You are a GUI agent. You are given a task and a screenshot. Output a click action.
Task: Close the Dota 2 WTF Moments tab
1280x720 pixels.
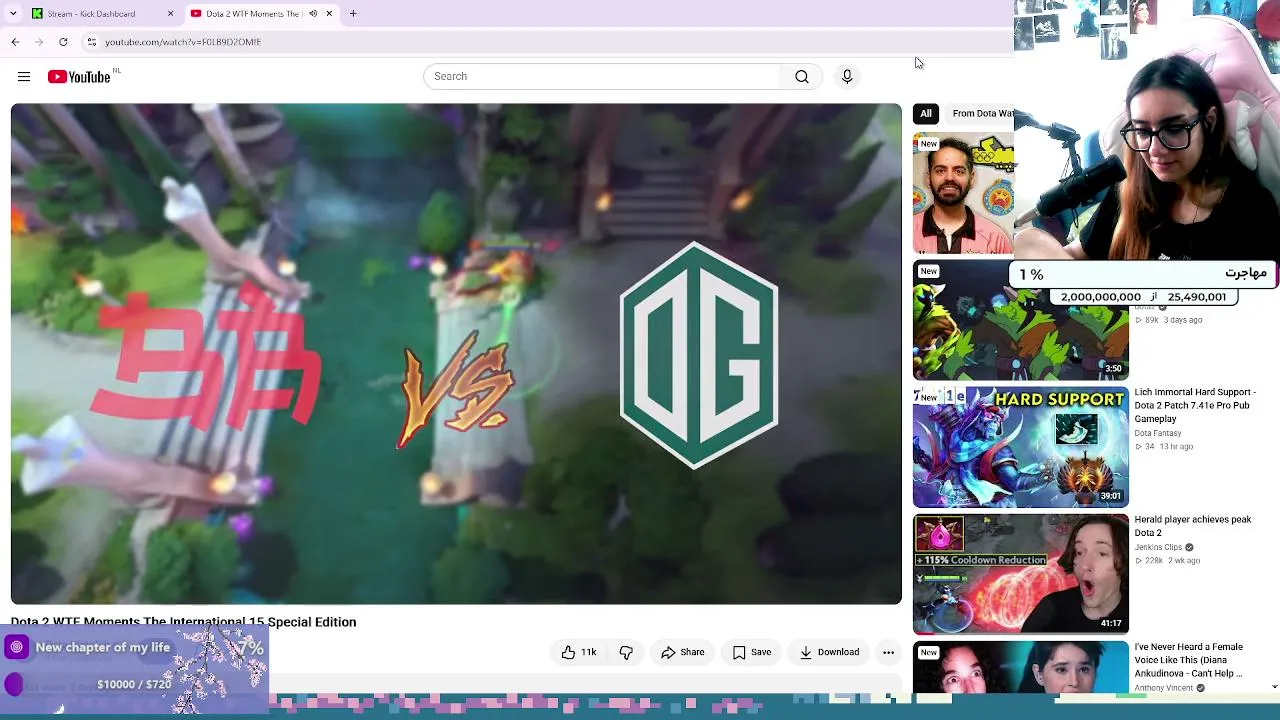[x=329, y=14]
